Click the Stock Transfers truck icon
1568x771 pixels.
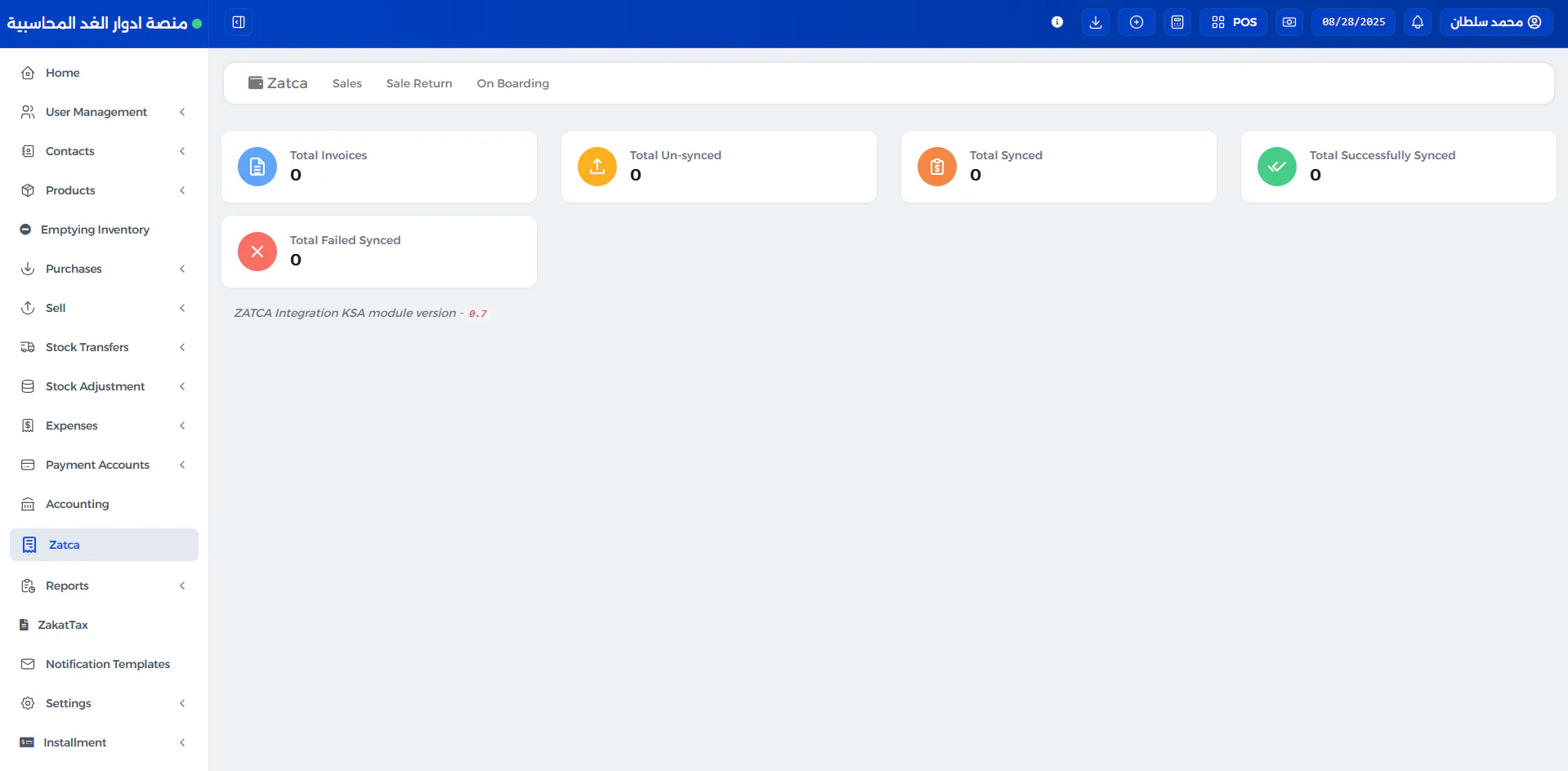tap(28, 347)
